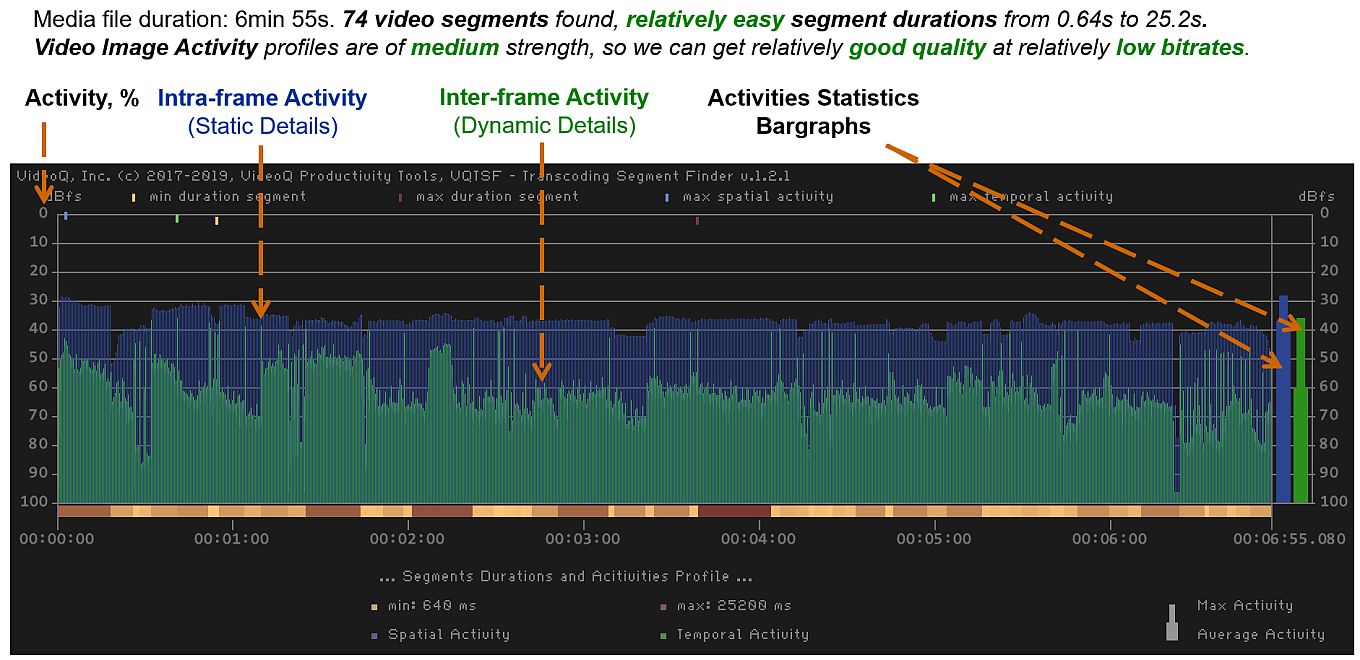Select the dark brown longest segment in strip
This screenshot has width=1360, height=660.
[734, 511]
